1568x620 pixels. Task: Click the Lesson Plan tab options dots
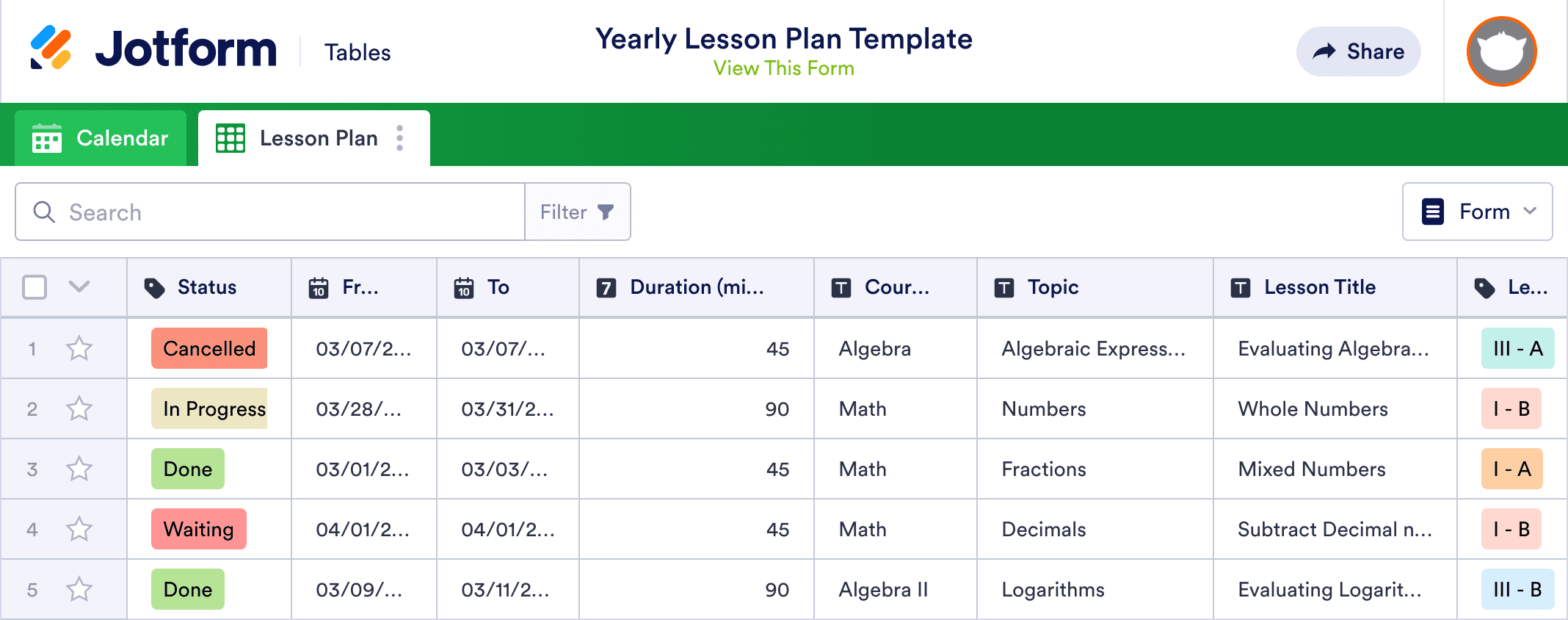(x=400, y=138)
